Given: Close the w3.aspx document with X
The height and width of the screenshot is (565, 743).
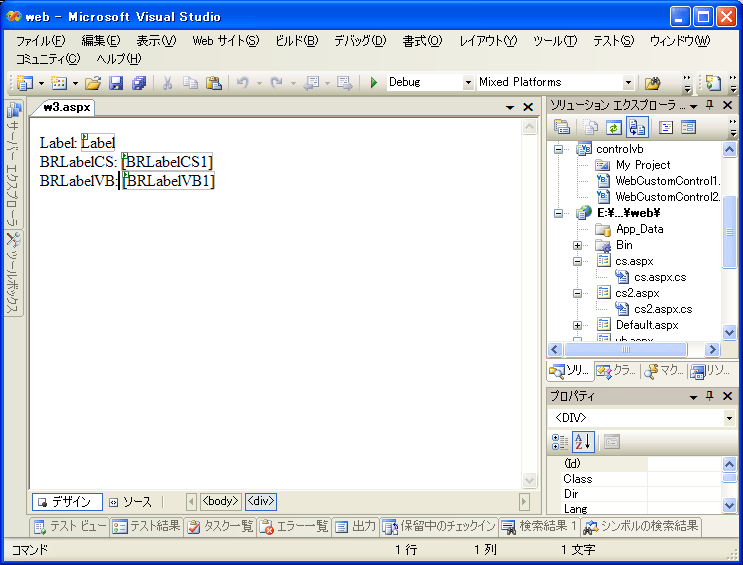Looking at the screenshot, I should click(528, 107).
